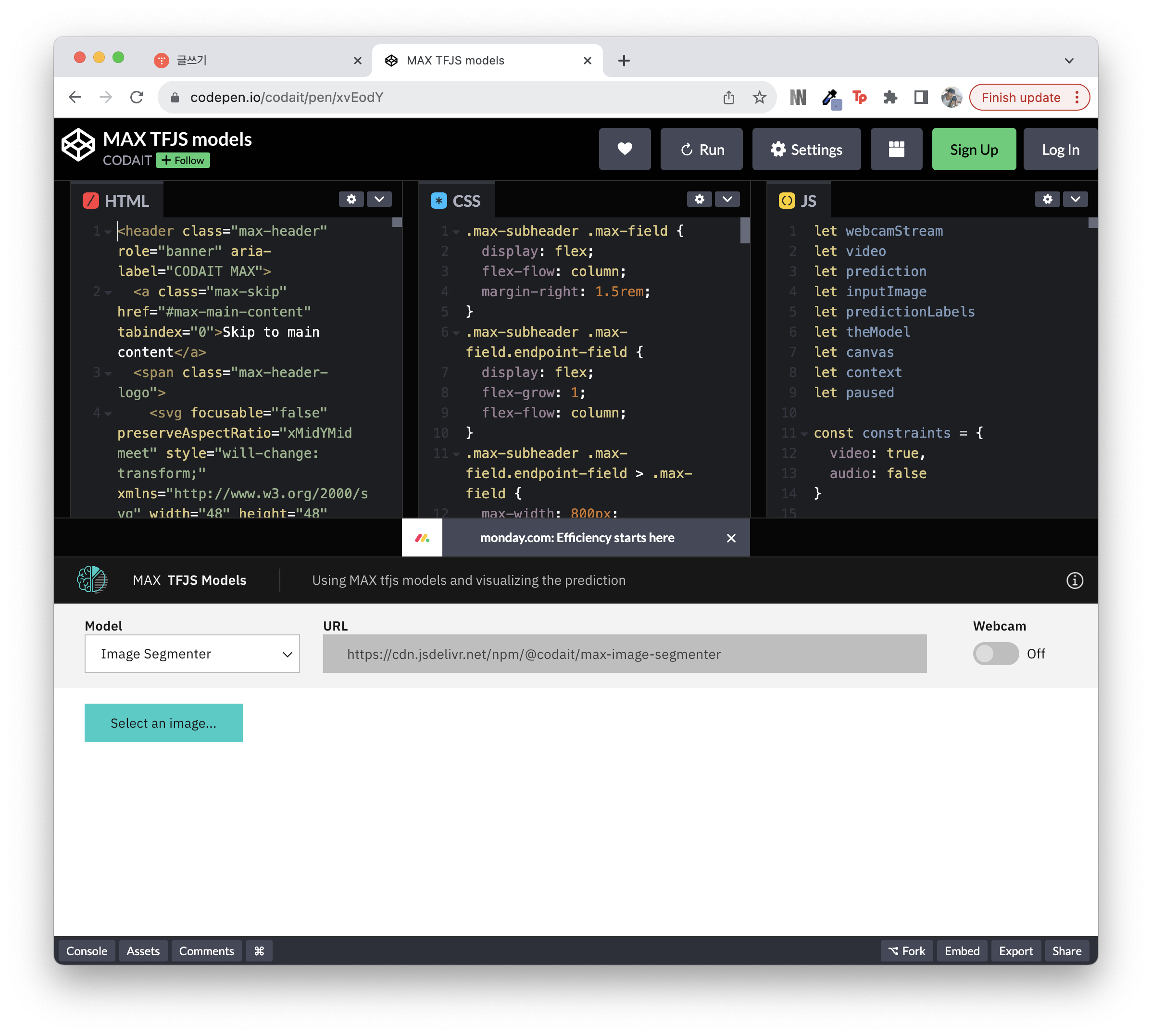Fold line 11 in JS code
Image resolution: width=1152 pixels, height=1036 pixels.
pos(804,434)
